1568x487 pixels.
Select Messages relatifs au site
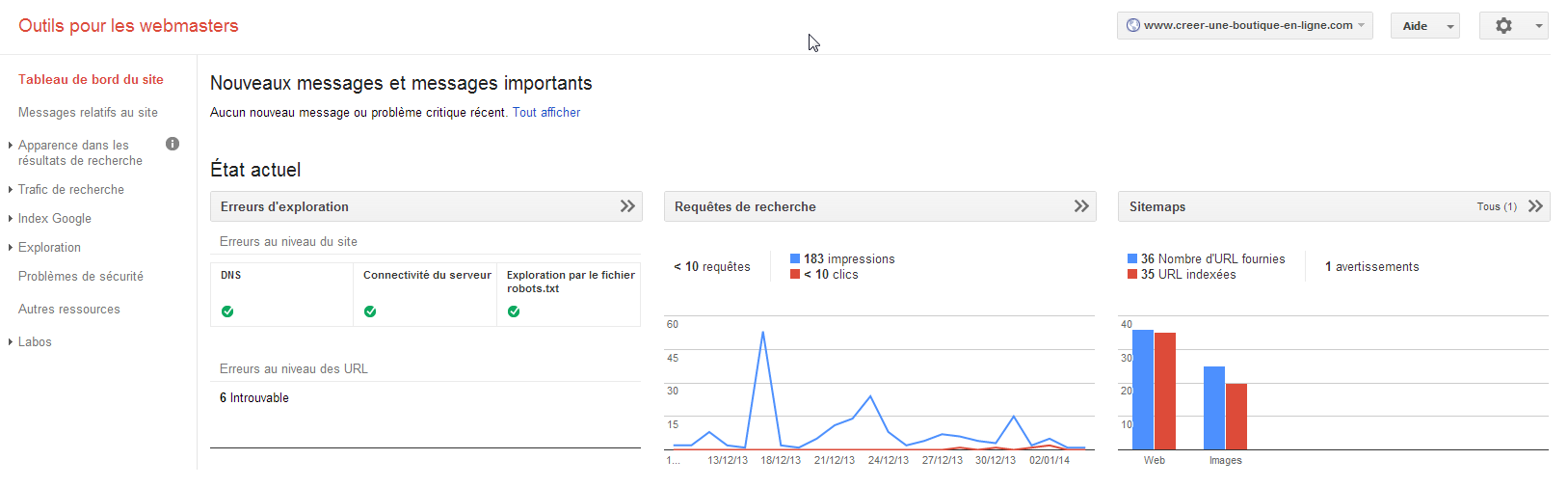[88, 113]
